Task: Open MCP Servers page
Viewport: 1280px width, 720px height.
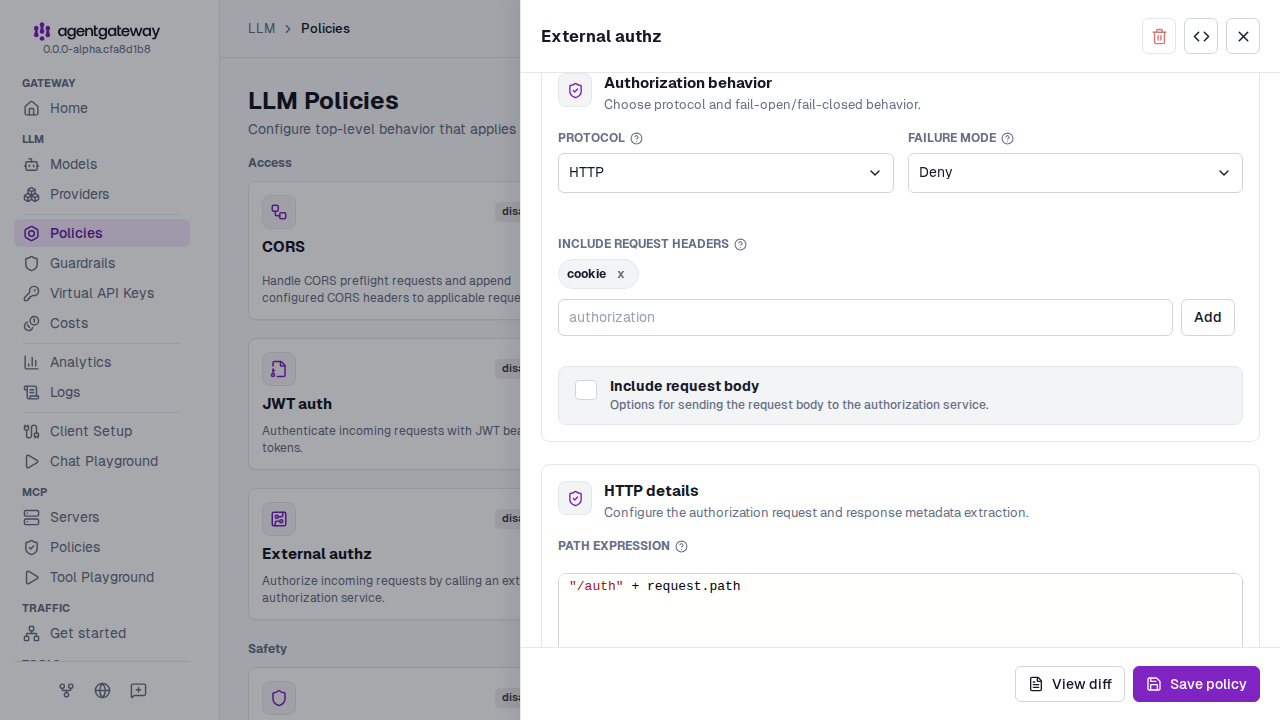Action: [x=102, y=517]
